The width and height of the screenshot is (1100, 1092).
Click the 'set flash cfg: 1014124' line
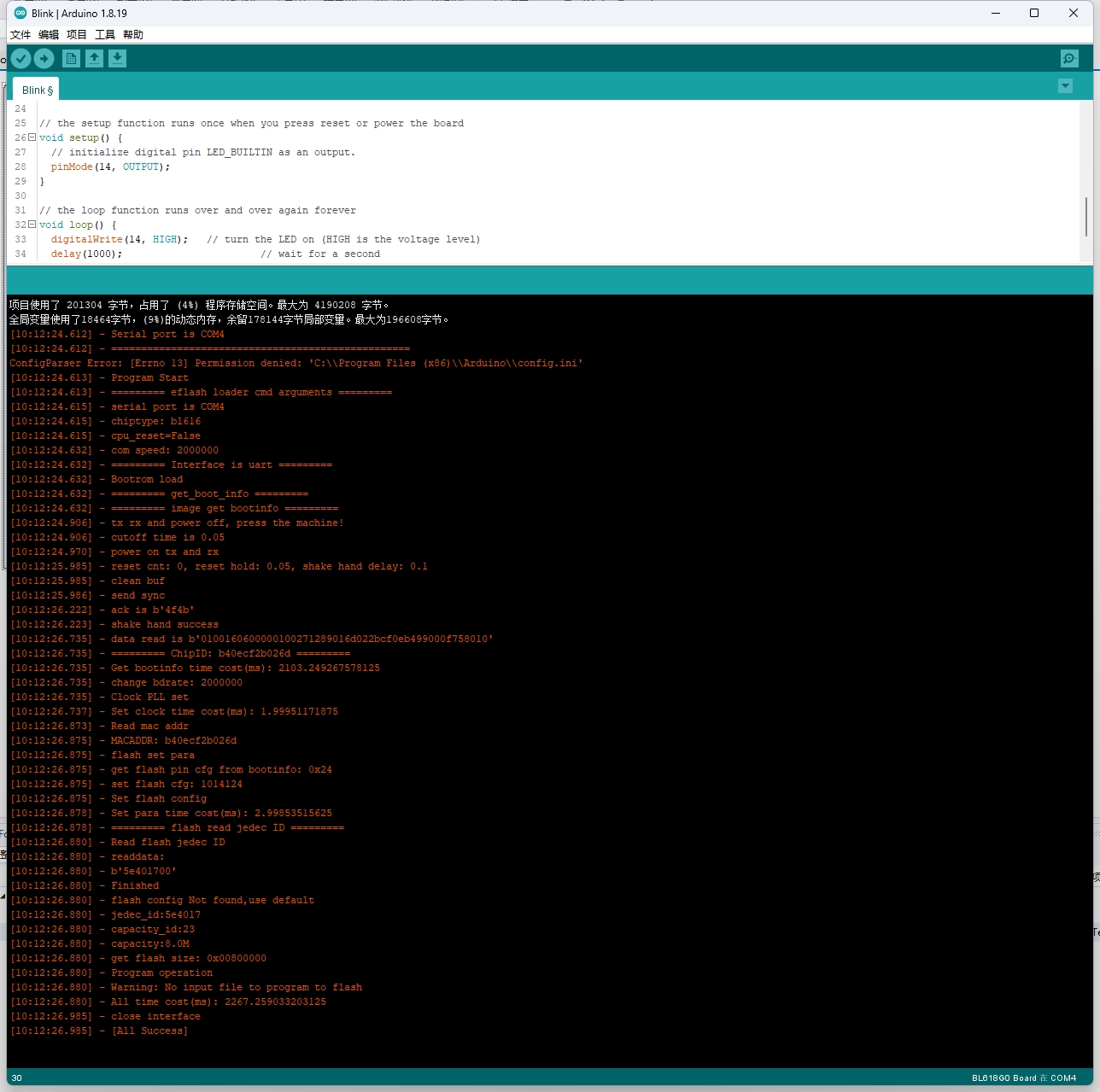click(126, 784)
